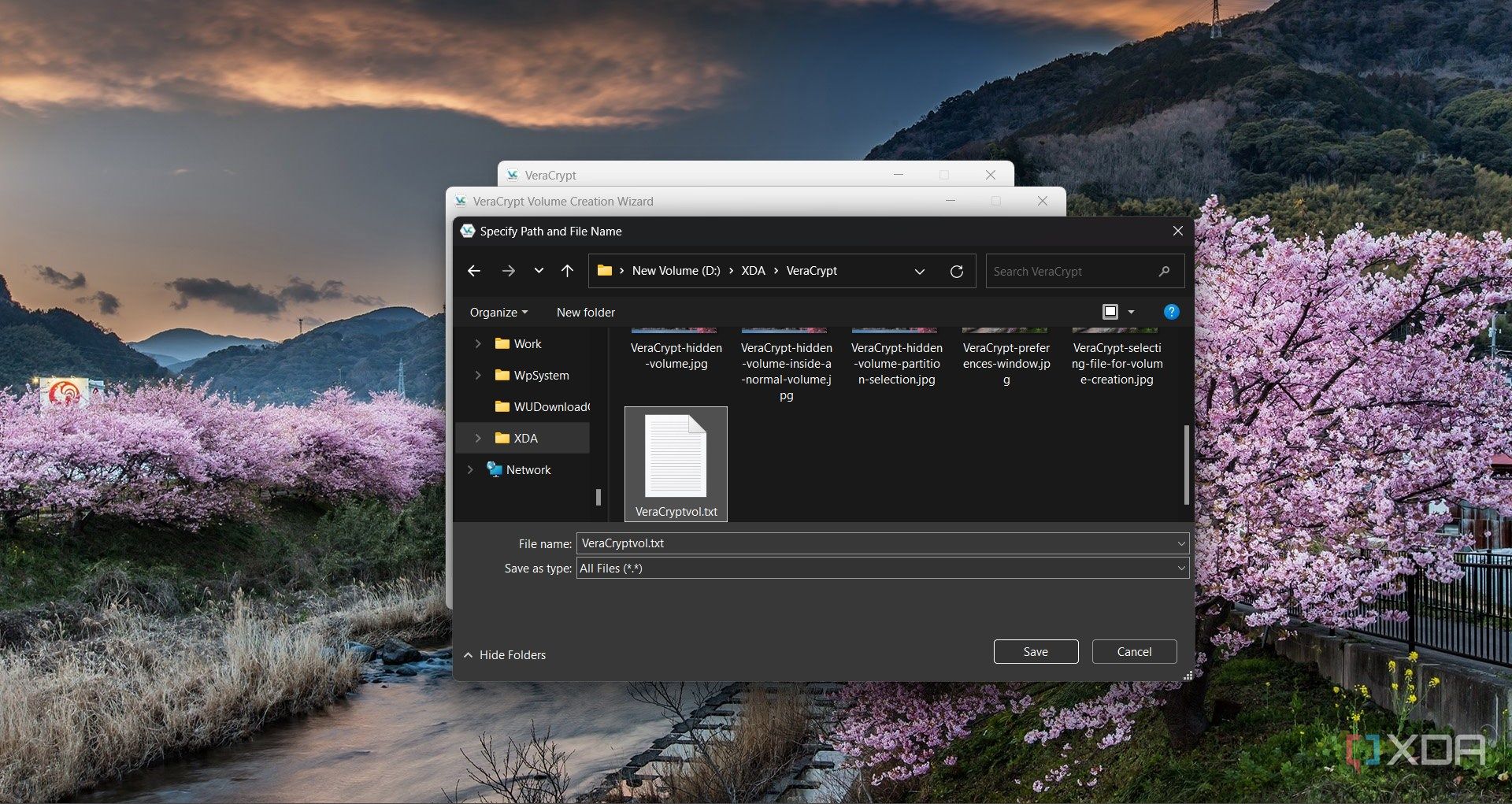Click the search magnifier icon

click(1165, 271)
